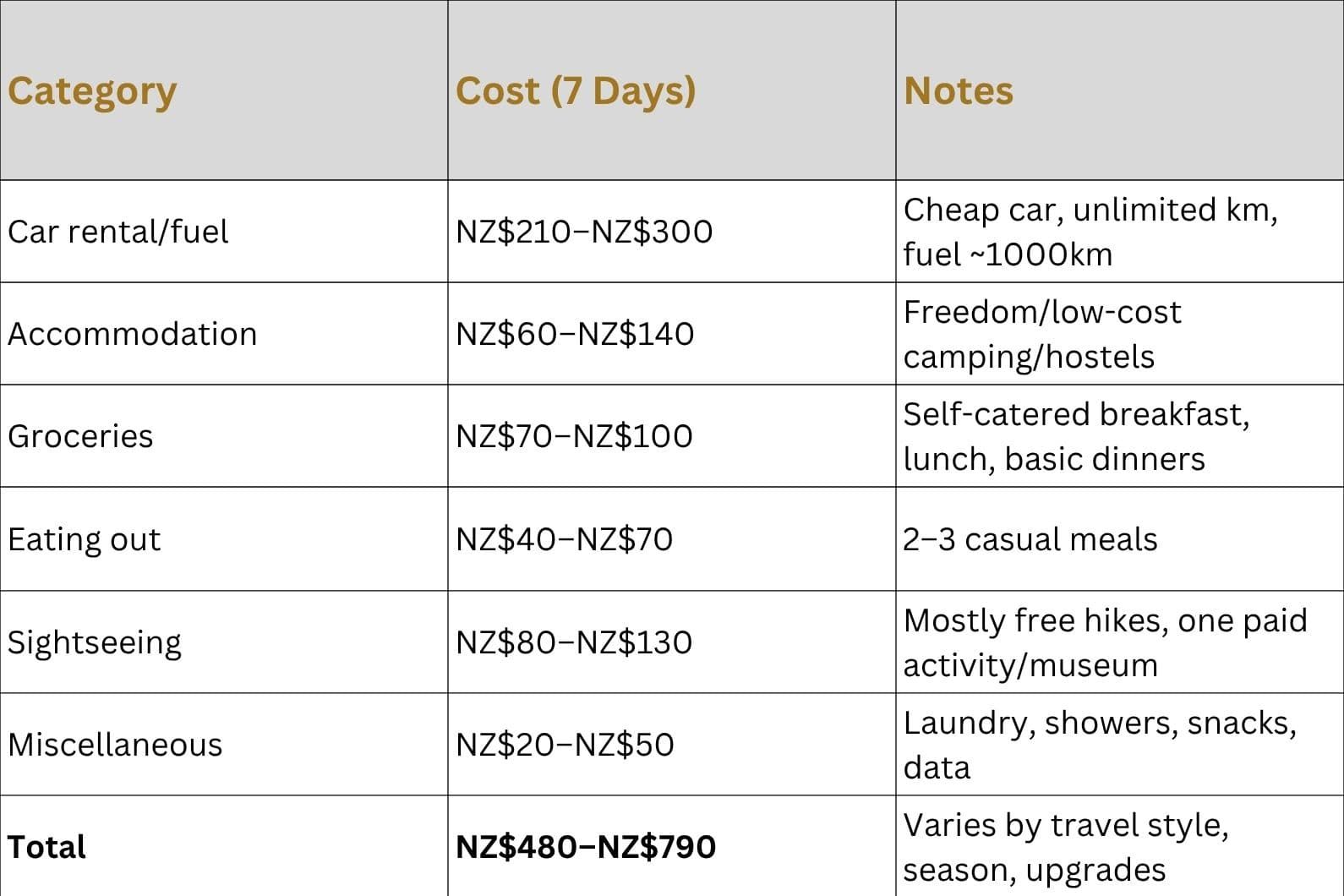Select the Eating out row label
The image size is (1344, 896).
[85, 539]
